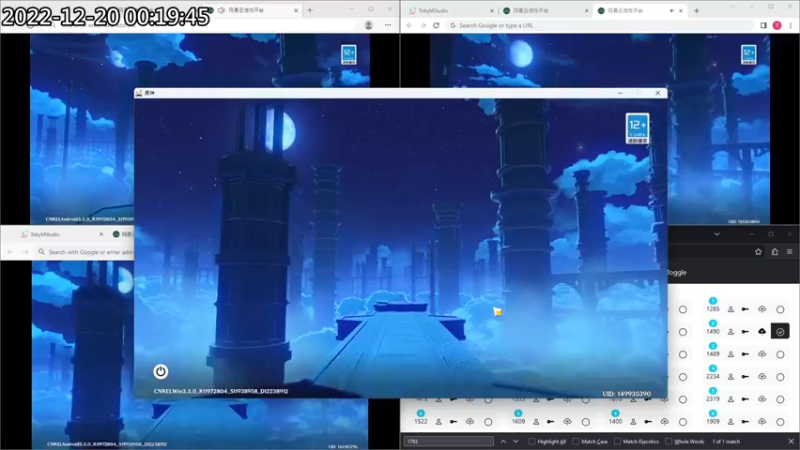Click the key icon in the 1490 row
Screen dimensions: 800x450
point(745,332)
